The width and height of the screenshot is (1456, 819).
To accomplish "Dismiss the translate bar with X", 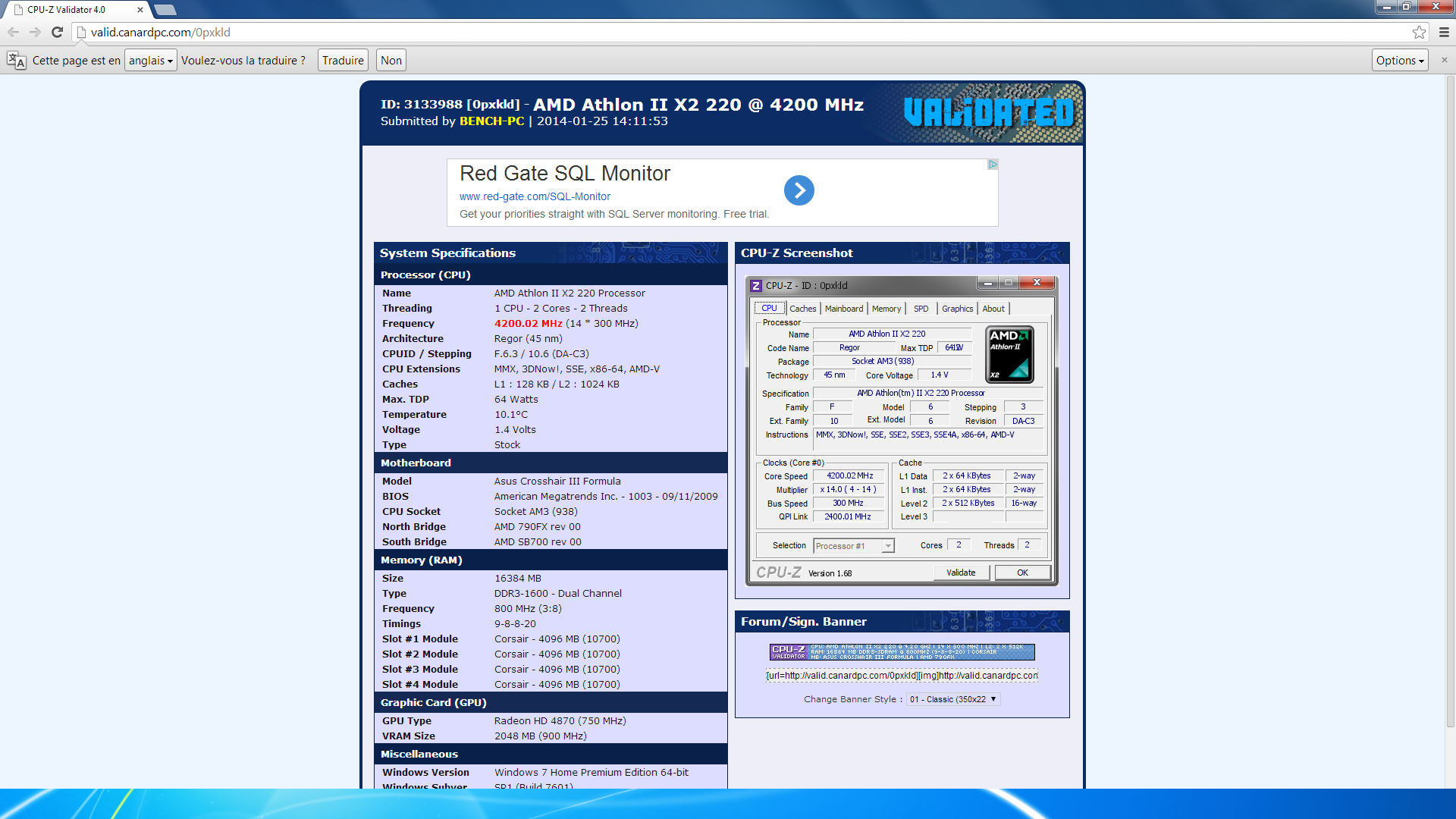I will [x=1444, y=60].
